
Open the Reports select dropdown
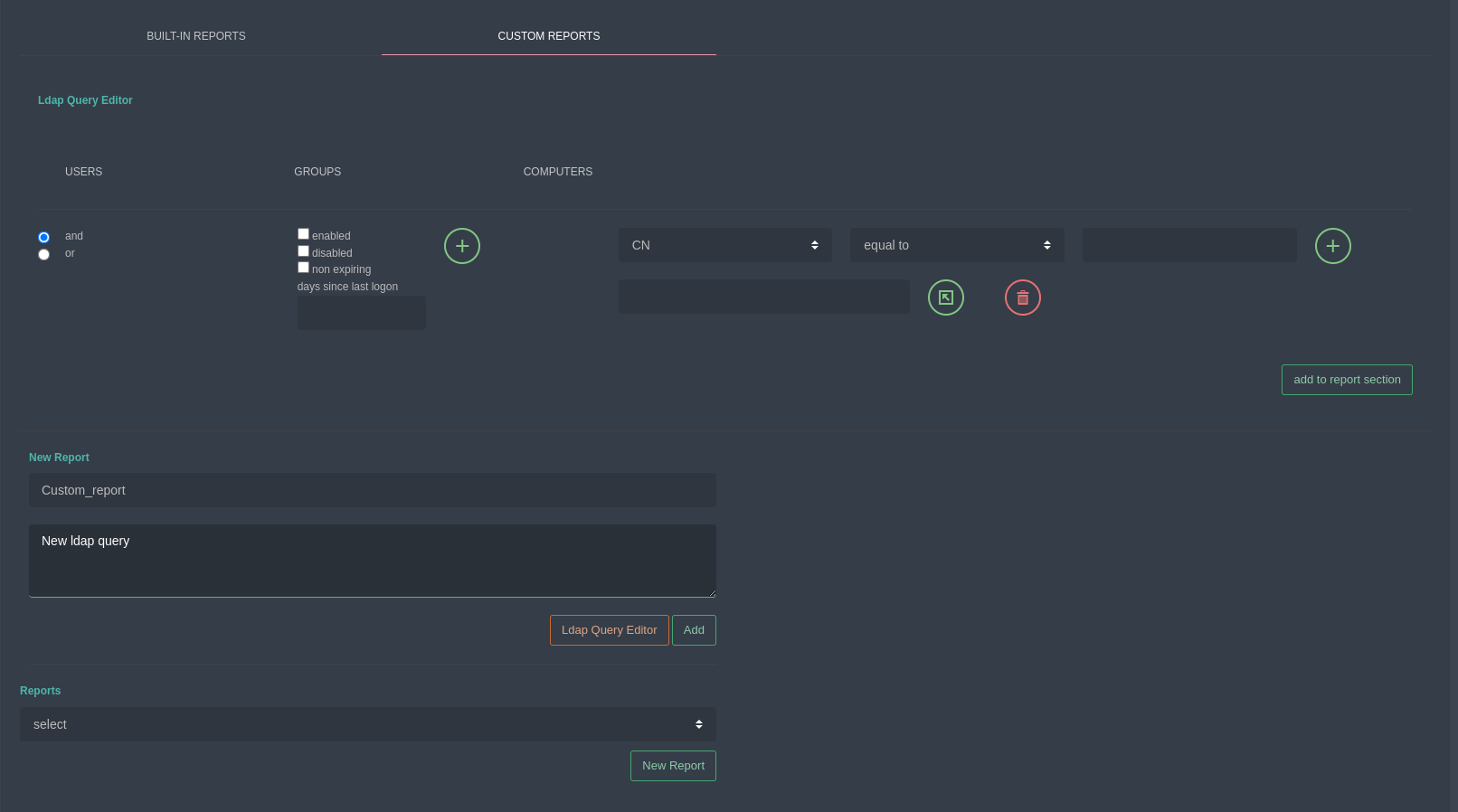(x=368, y=724)
